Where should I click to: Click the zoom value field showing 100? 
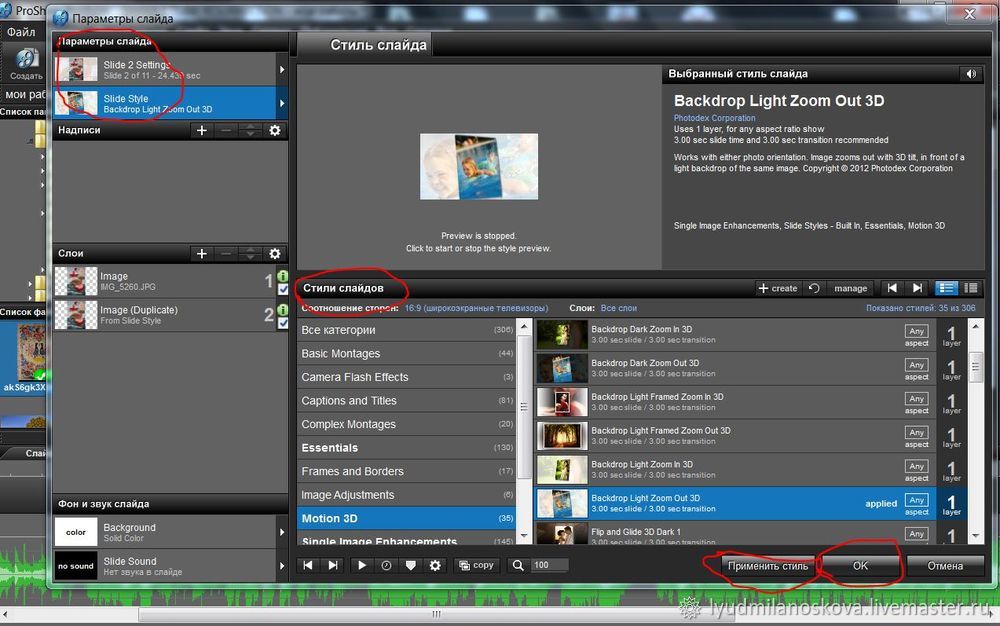coord(549,565)
